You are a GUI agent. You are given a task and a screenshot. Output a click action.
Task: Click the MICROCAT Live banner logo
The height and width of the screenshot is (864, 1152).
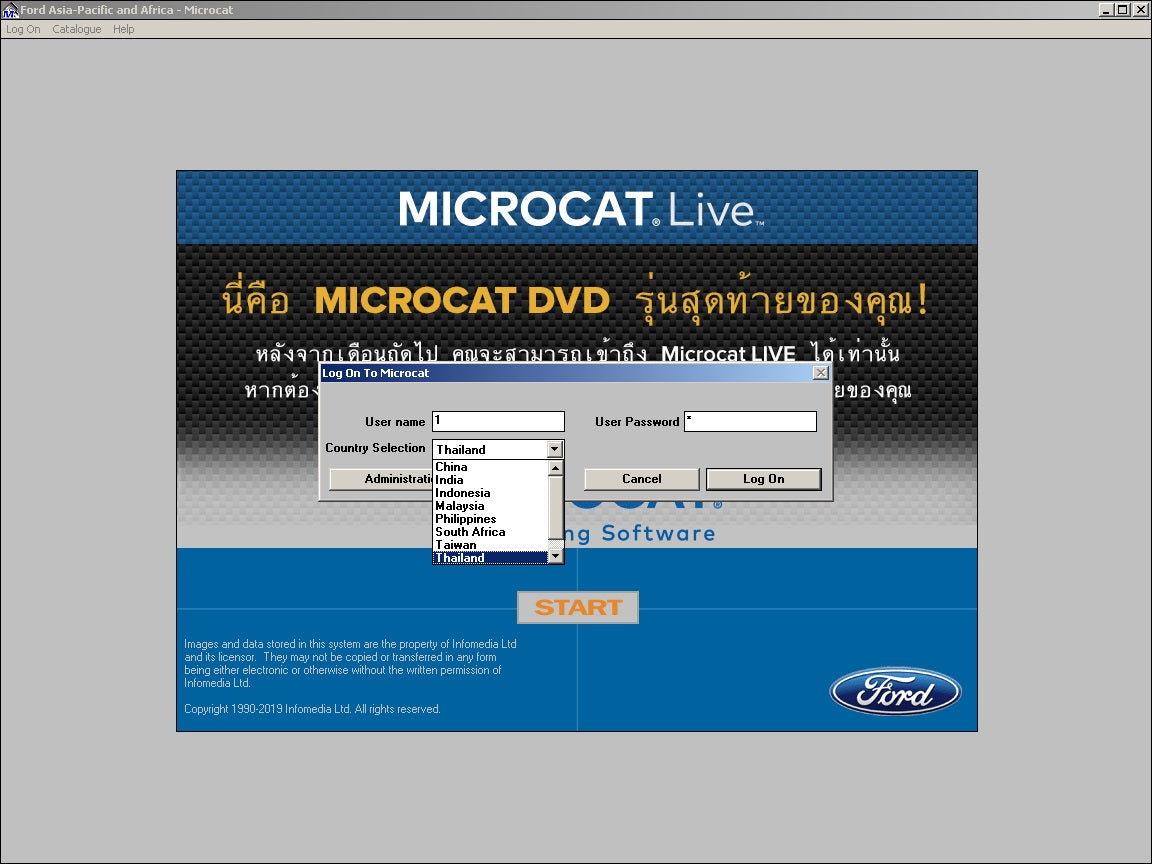(577, 207)
